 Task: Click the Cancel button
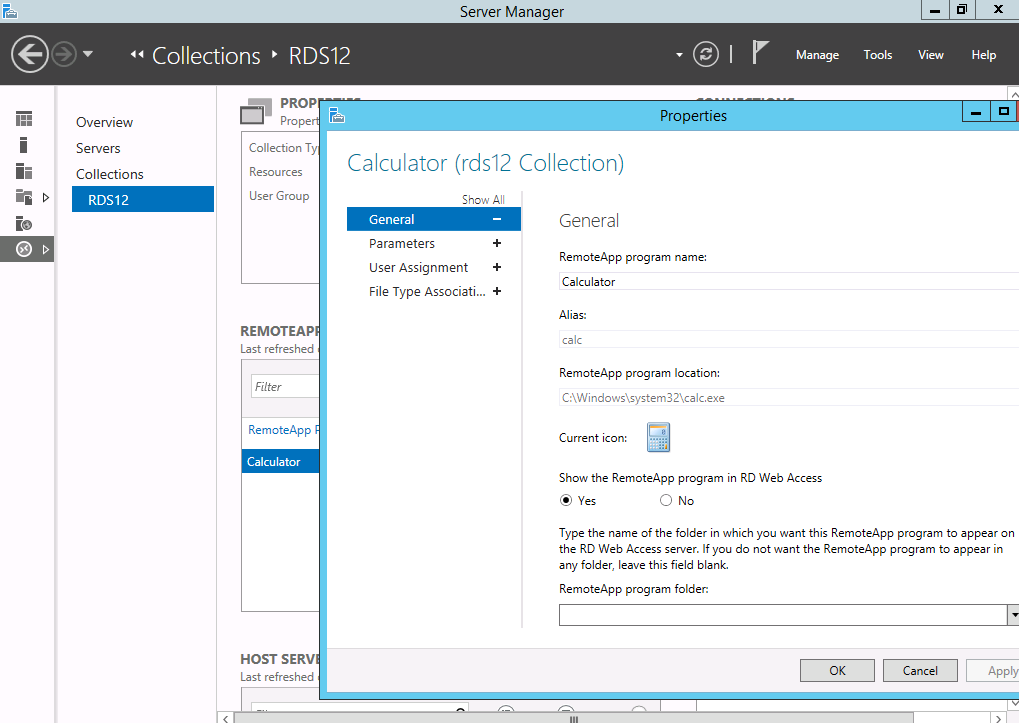point(920,670)
